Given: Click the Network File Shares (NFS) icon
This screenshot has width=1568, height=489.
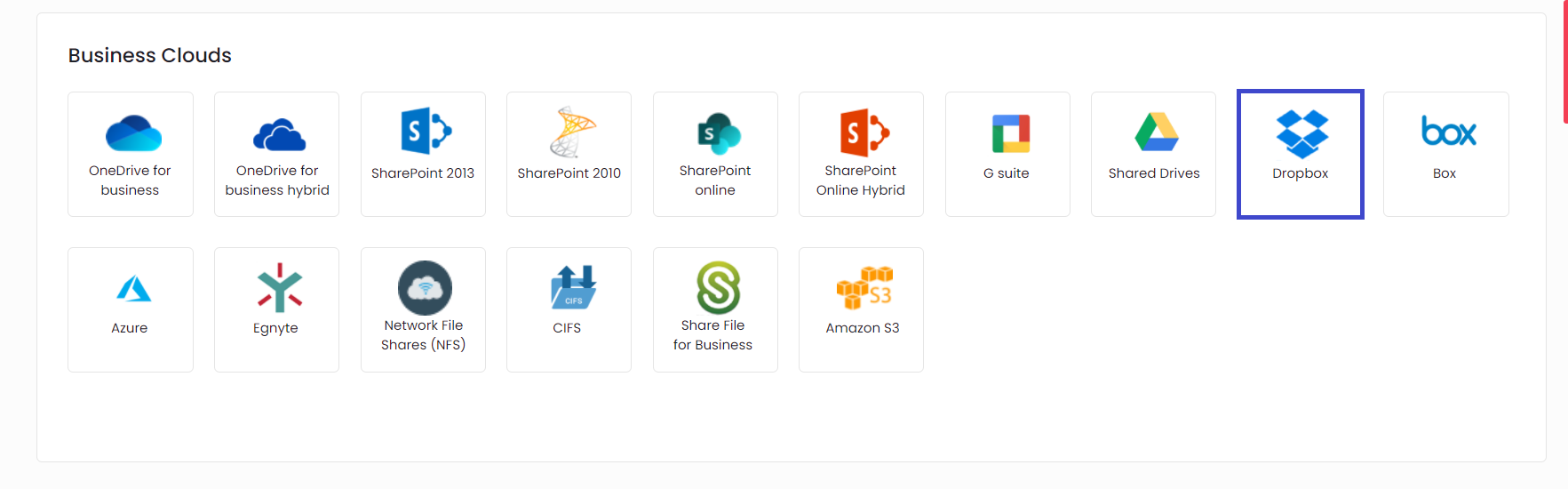Looking at the screenshot, I should [425, 287].
